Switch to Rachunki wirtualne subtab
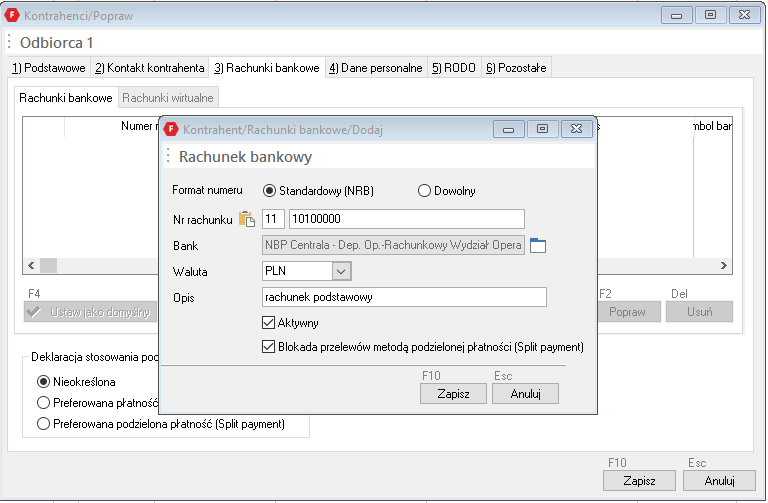 click(x=168, y=98)
